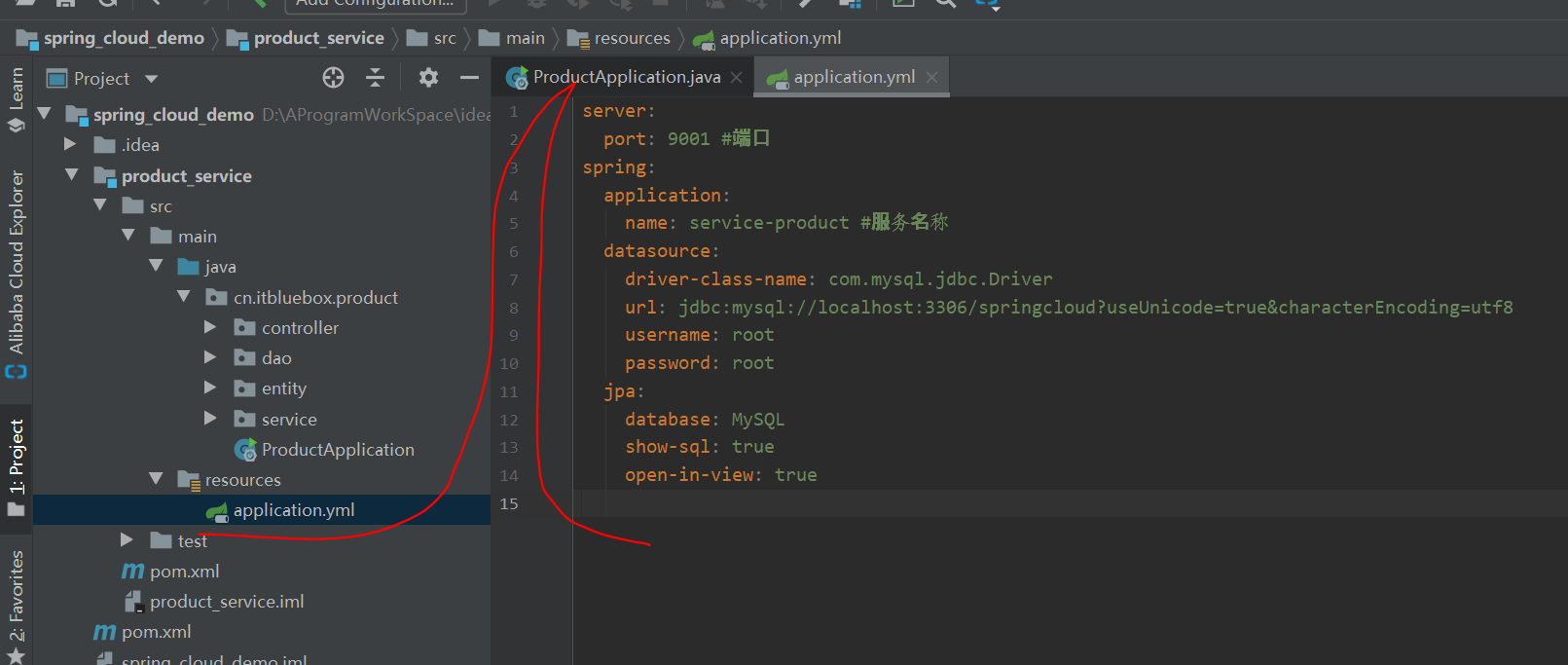The height and width of the screenshot is (665, 1568).
Task: Collapse the java folder arrow
Action: click(156, 266)
